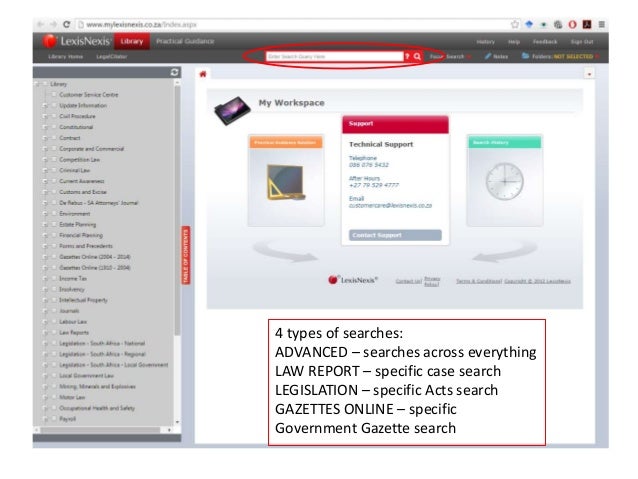Open the browser hamburger menu
The height and width of the screenshot is (479, 638).
click(x=601, y=24)
